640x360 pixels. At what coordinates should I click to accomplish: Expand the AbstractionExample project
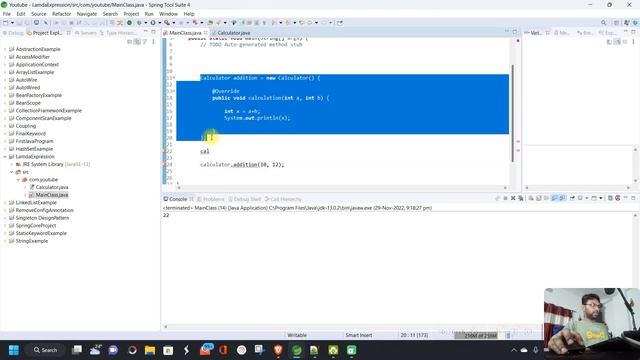[x=5, y=49]
